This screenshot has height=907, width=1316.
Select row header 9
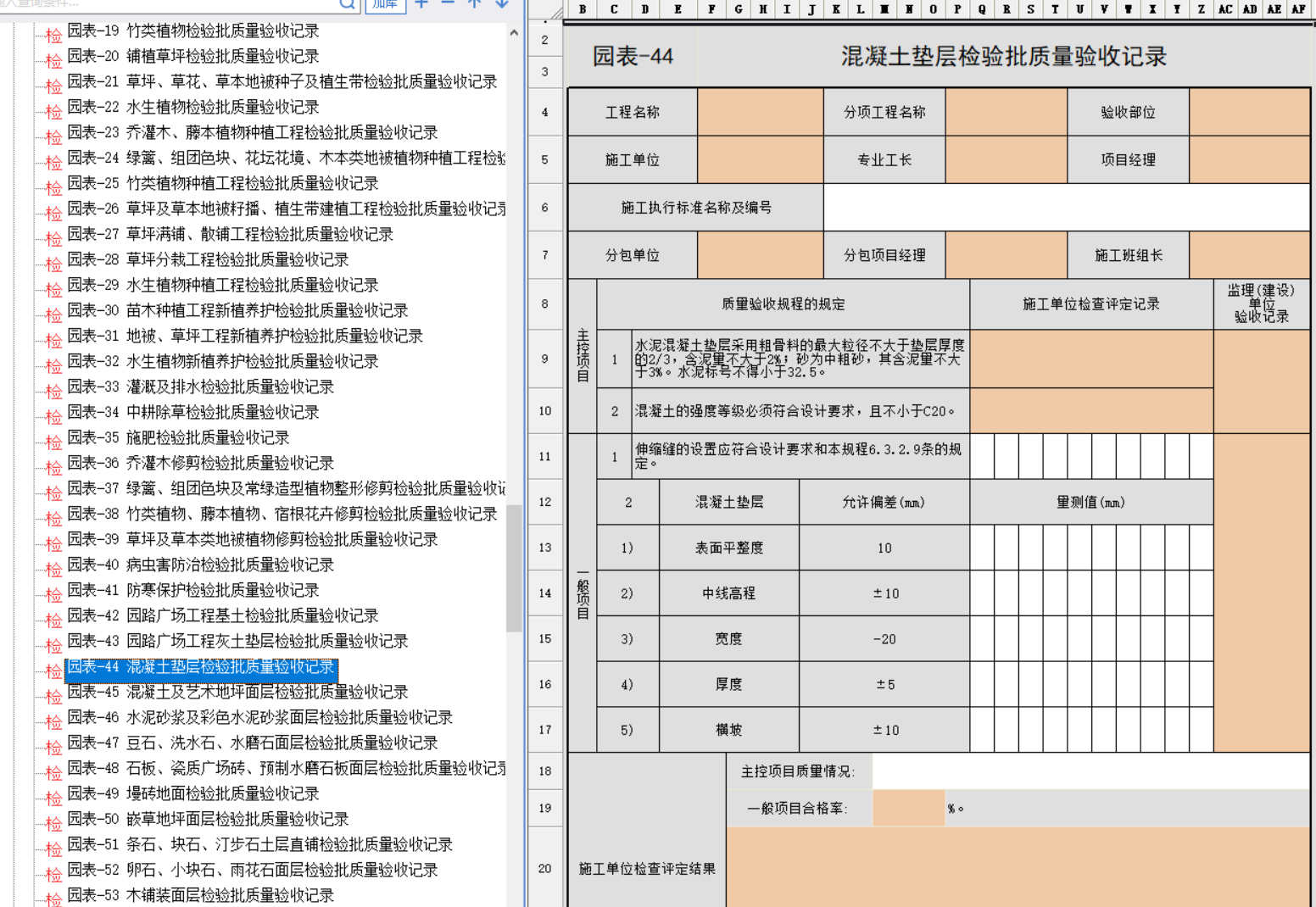(544, 359)
